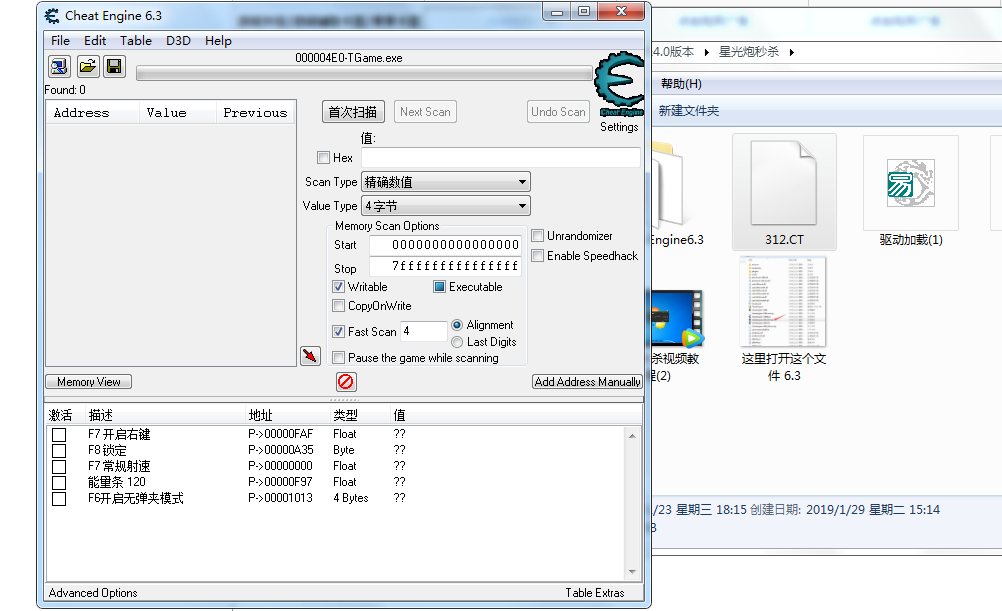Activate the F8 锁定 cheat entry checkbox
The image size is (1002, 611).
click(x=59, y=451)
